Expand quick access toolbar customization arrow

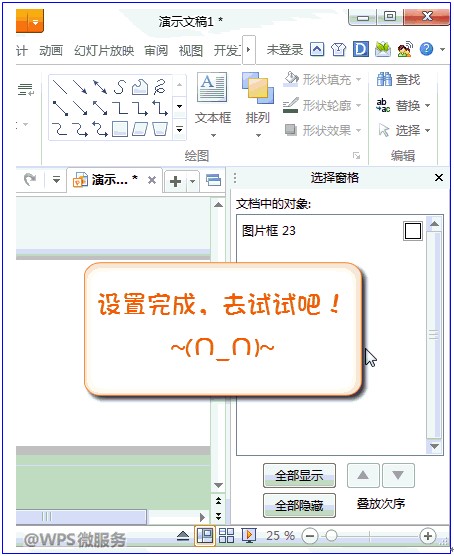click(x=56, y=180)
